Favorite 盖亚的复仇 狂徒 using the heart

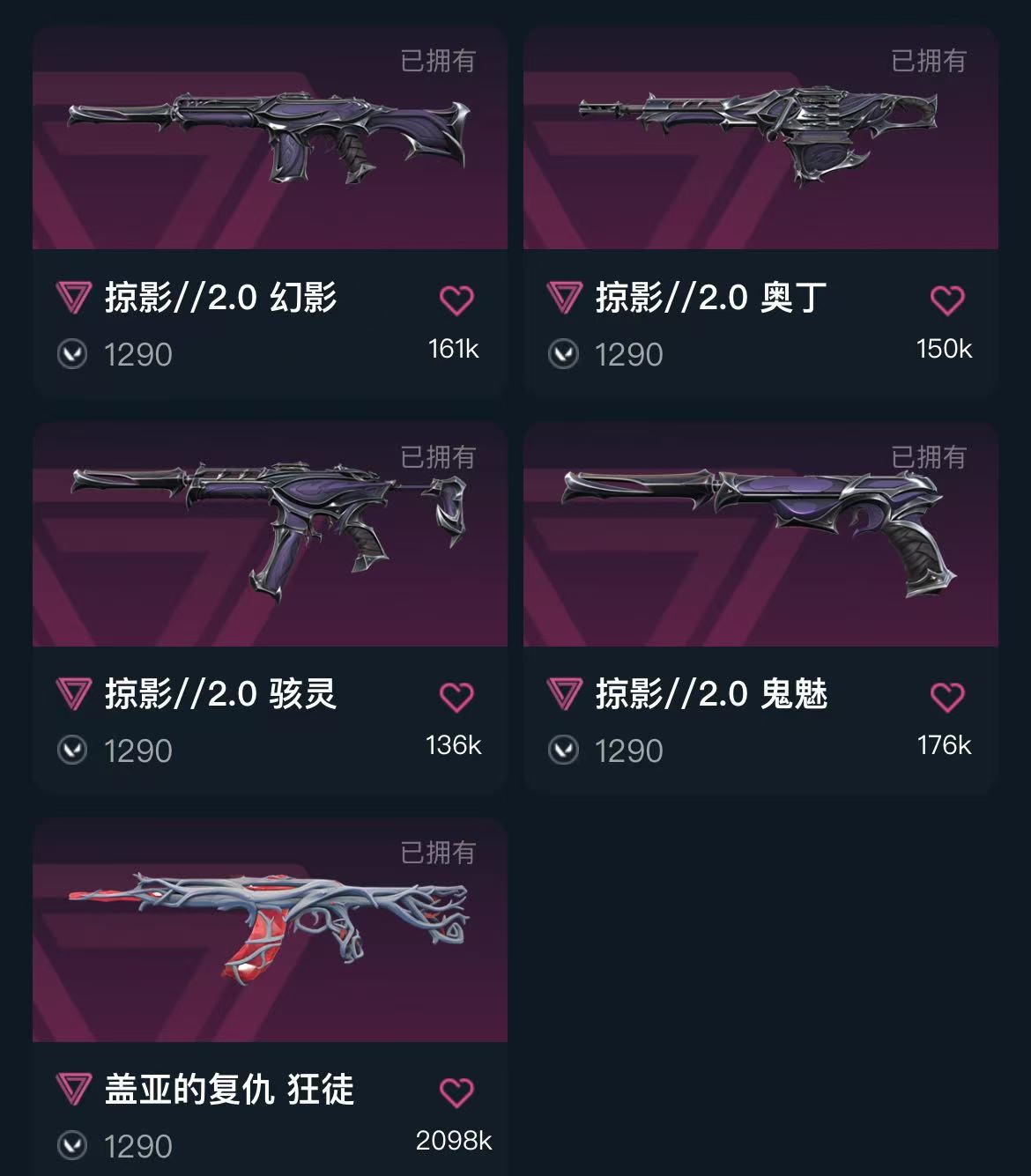point(456,1092)
